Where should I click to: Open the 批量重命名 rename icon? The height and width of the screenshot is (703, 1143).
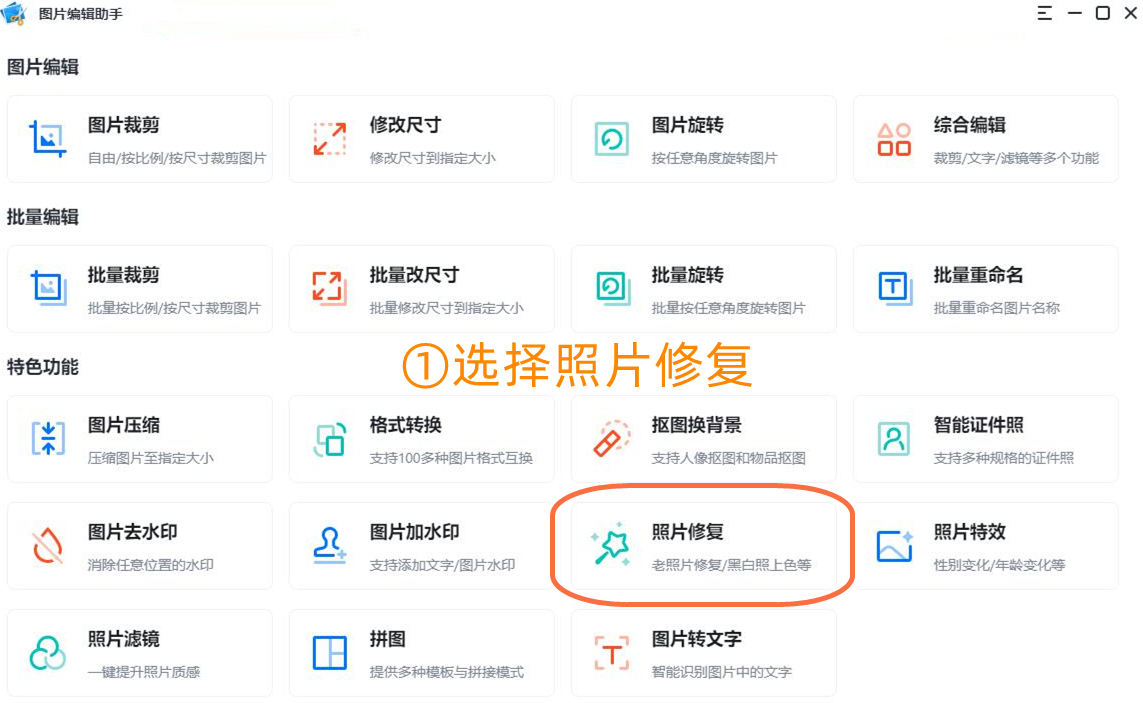click(893, 287)
